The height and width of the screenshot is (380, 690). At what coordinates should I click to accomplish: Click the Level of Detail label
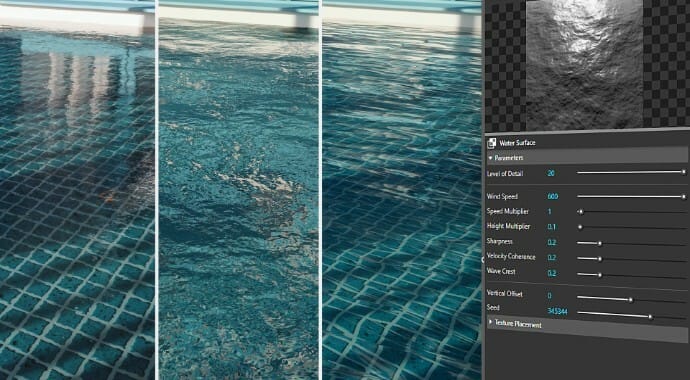coord(505,173)
